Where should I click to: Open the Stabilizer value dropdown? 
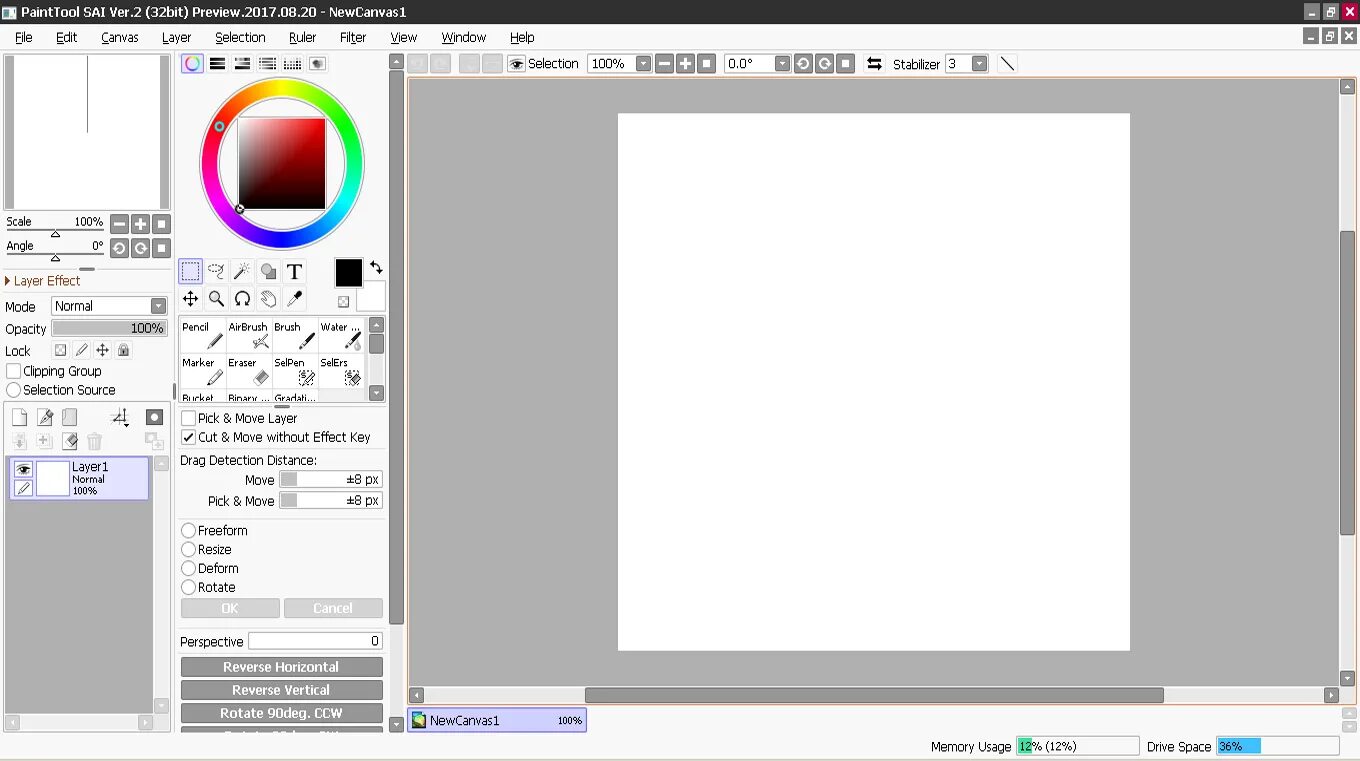coord(979,64)
